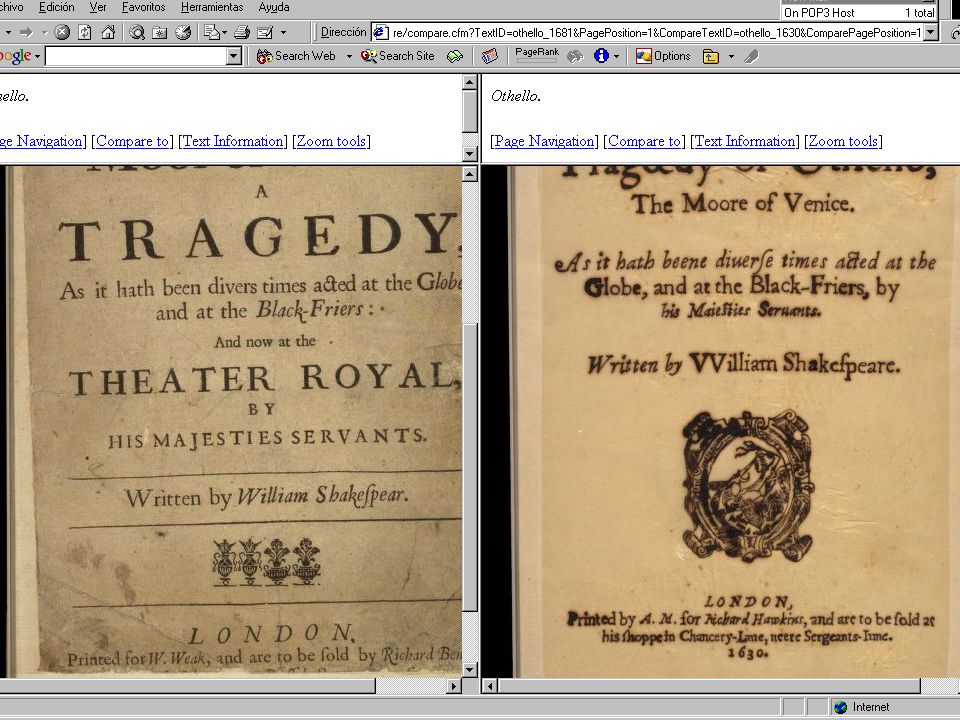The image size is (960, 720).
Task: Click the grey icon right of PageRank
Action: [x=575, y=56]
